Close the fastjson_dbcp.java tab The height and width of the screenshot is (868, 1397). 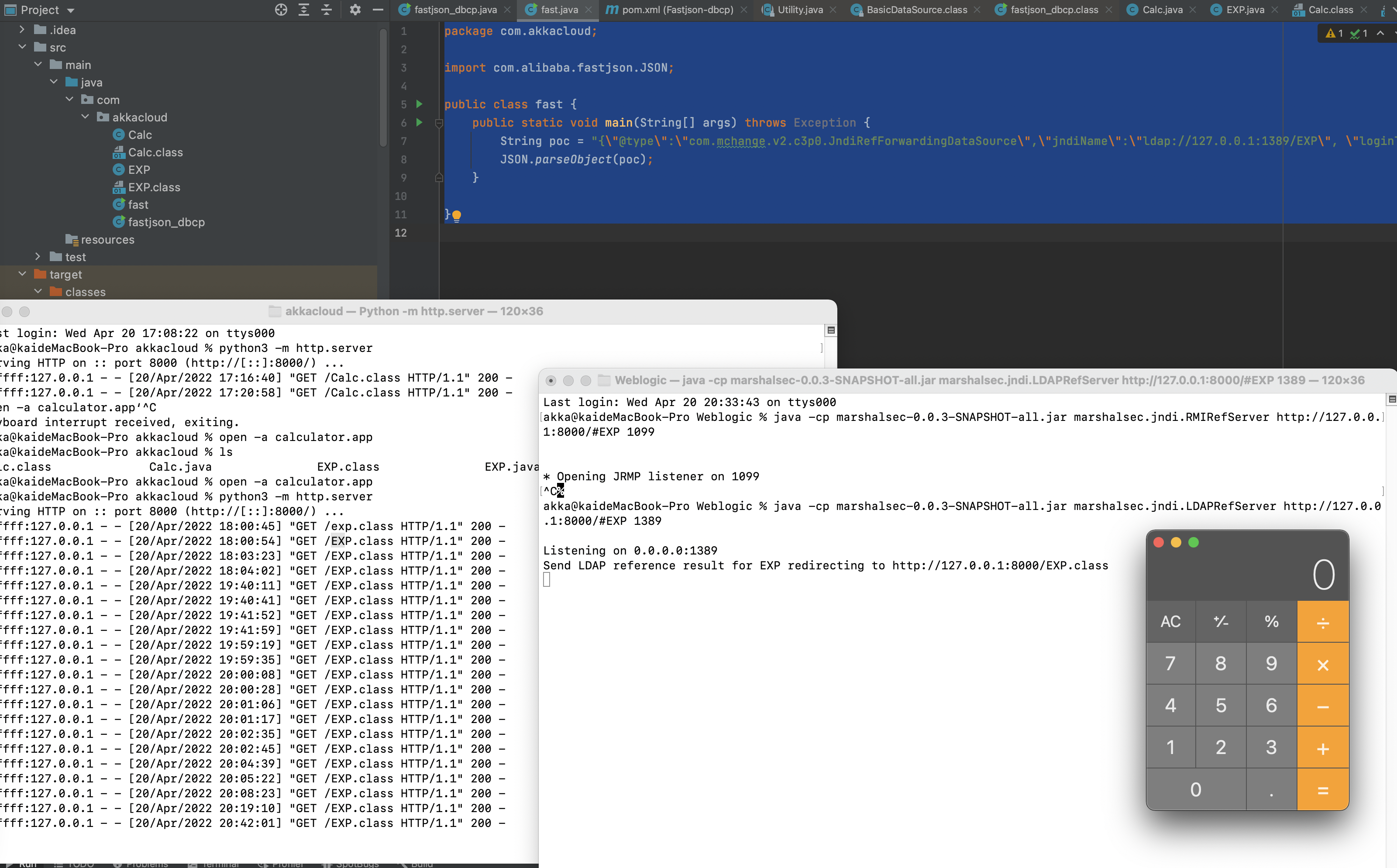click(507, 10)
